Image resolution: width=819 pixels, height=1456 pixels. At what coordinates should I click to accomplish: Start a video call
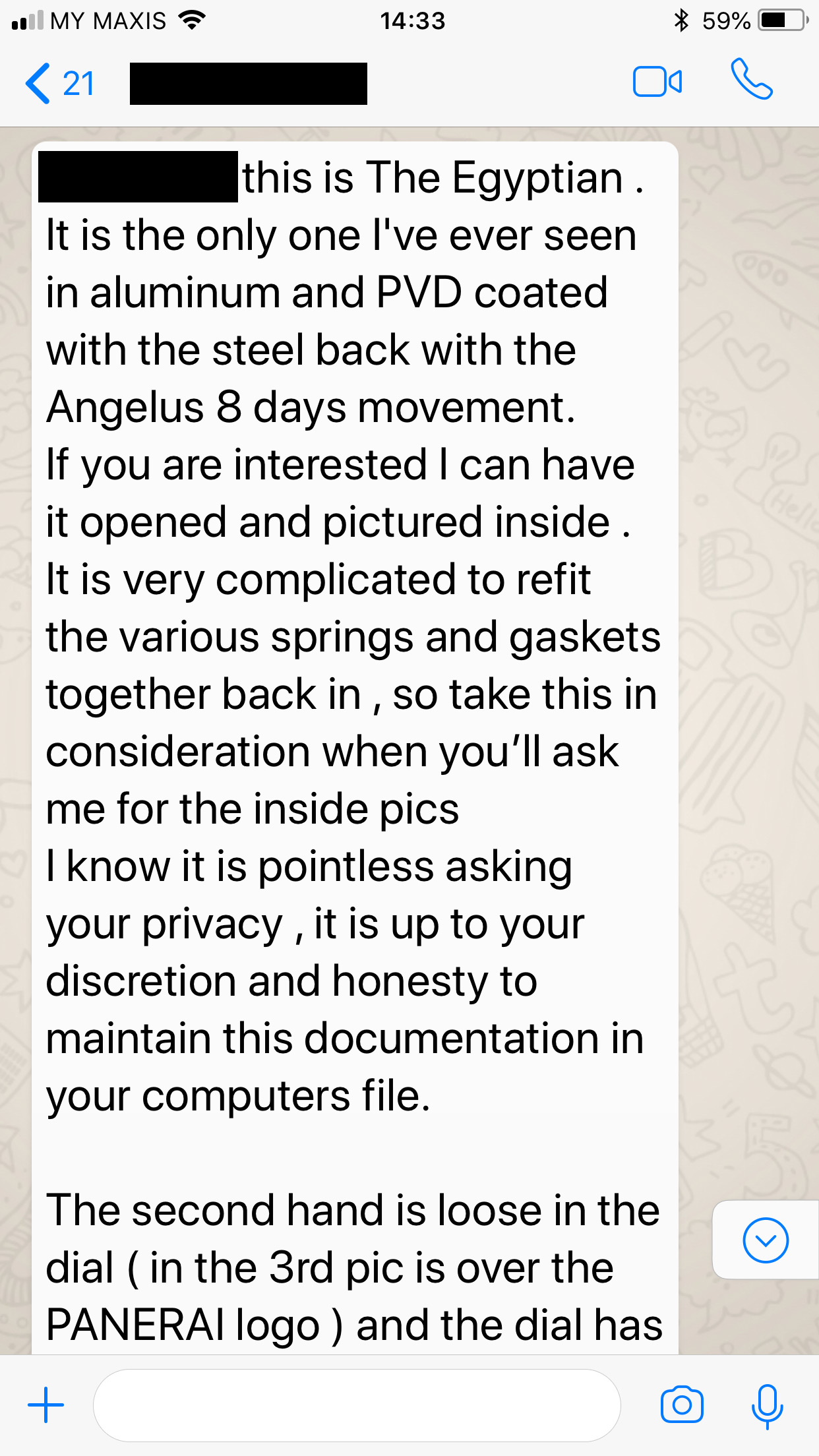(x=657, y=82)
